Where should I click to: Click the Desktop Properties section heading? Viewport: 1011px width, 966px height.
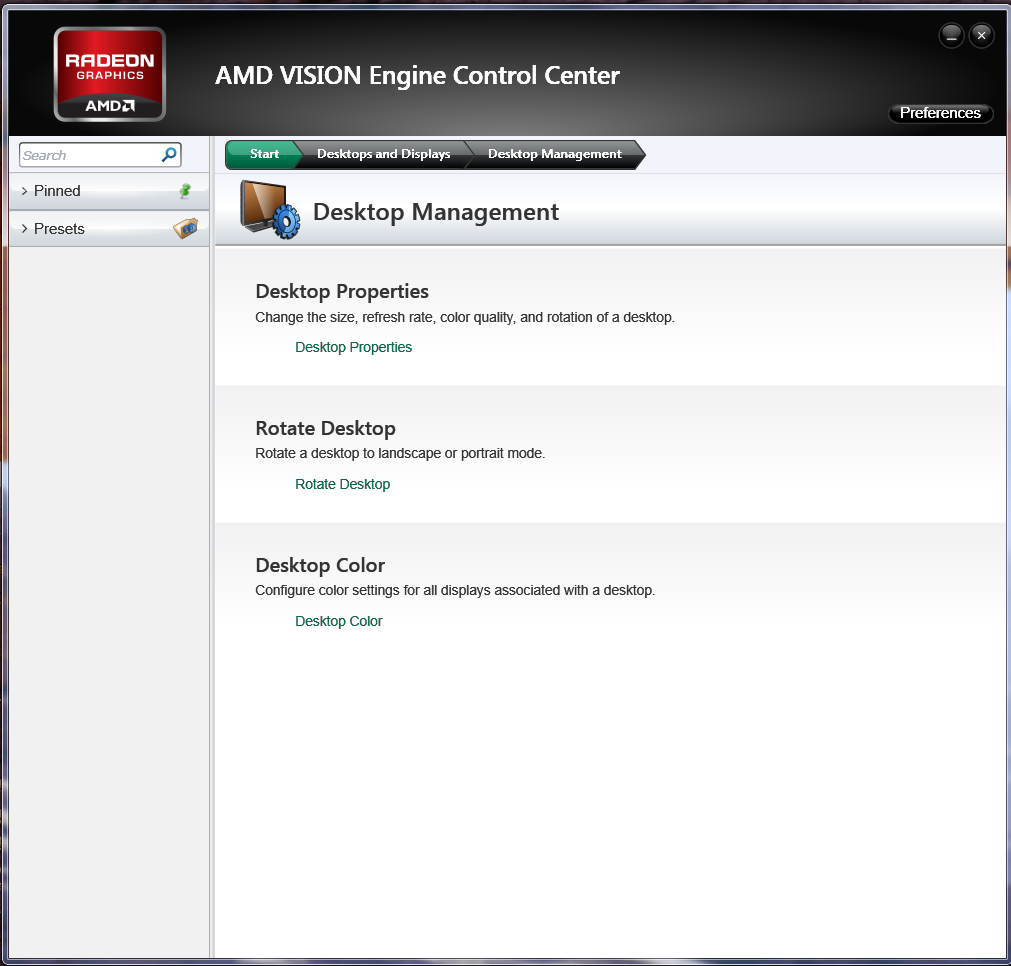(x=342, y=291)
